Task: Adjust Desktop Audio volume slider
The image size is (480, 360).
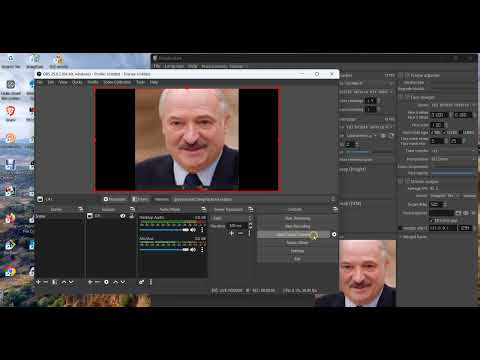Action: [164, 230]
